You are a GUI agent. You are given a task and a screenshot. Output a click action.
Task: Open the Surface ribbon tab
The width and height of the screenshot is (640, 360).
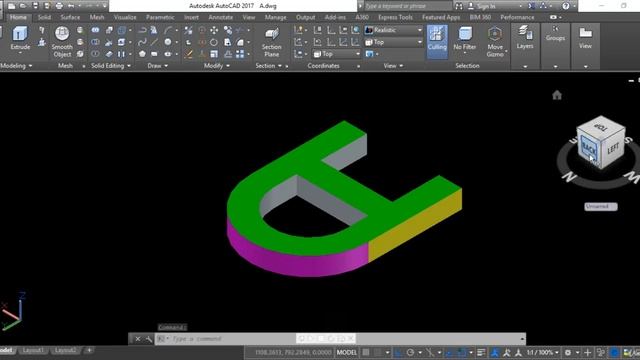click(x=70, y=17)
